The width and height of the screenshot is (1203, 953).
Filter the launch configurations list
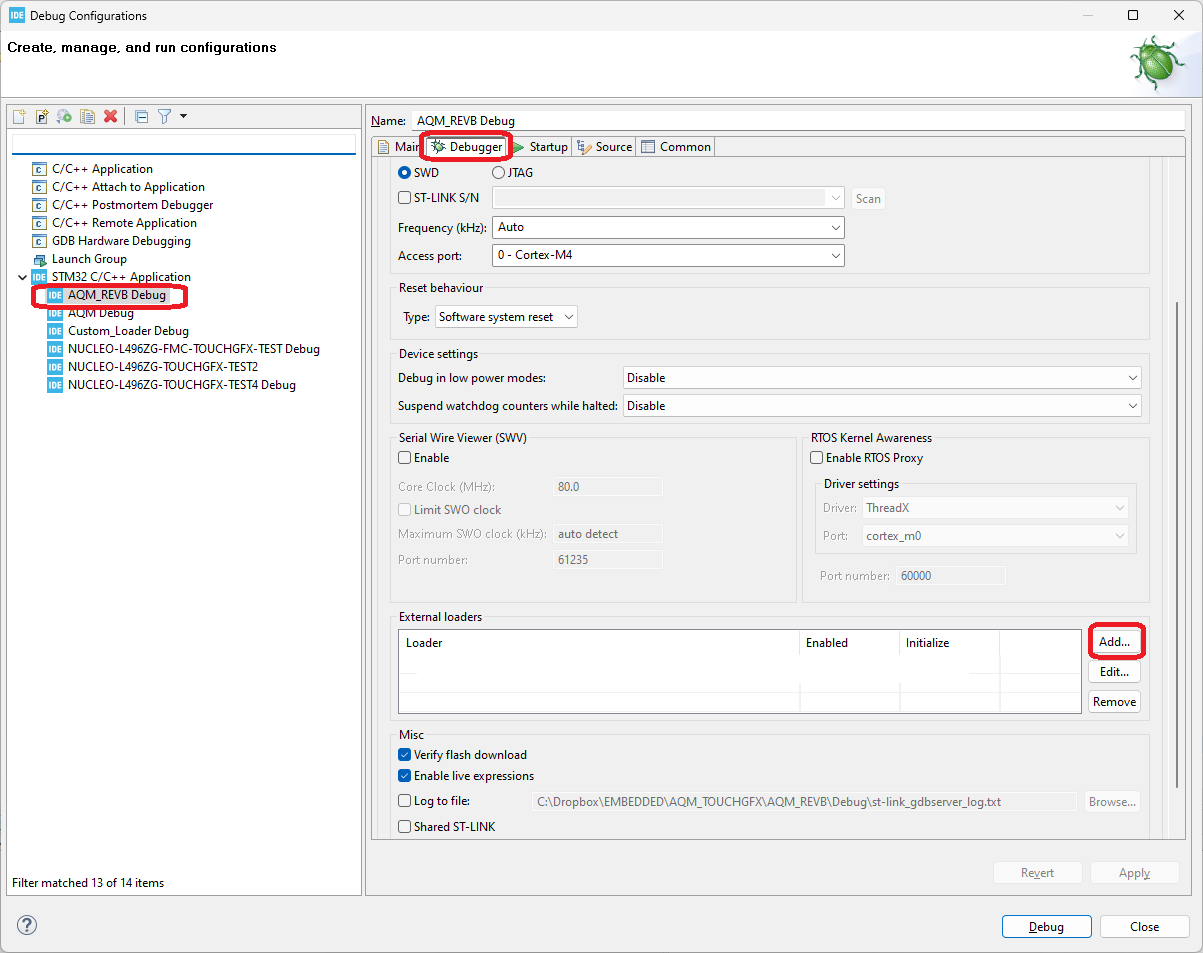163,116
